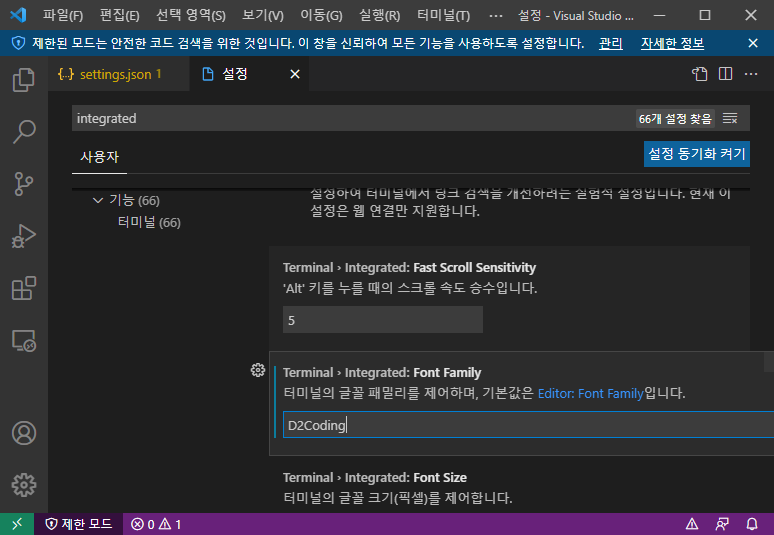Maximize the Visual Studio Code window
This screenshot has width=774, height=535.
coord(705,15)
